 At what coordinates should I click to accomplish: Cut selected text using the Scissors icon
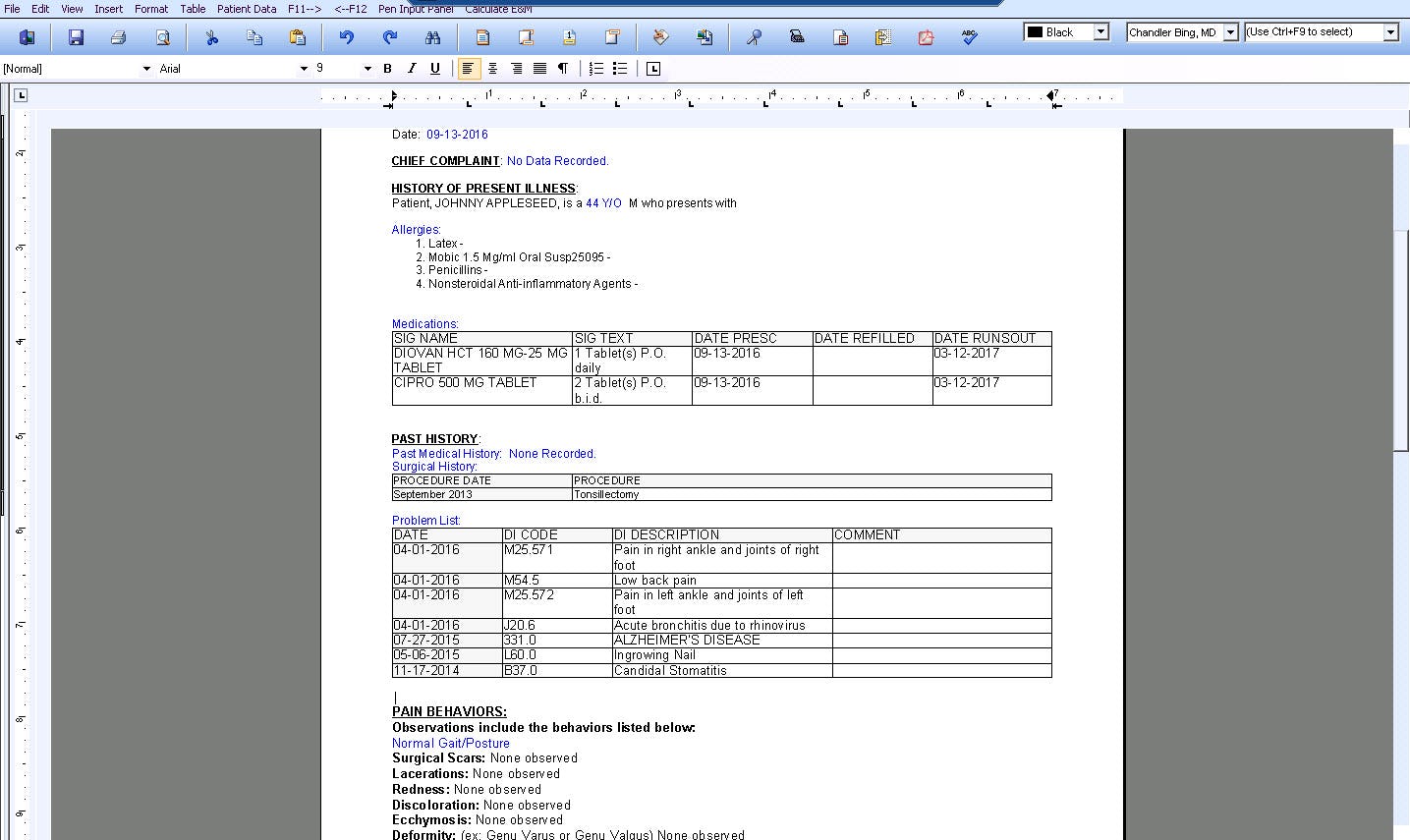(x=209, y=36)
